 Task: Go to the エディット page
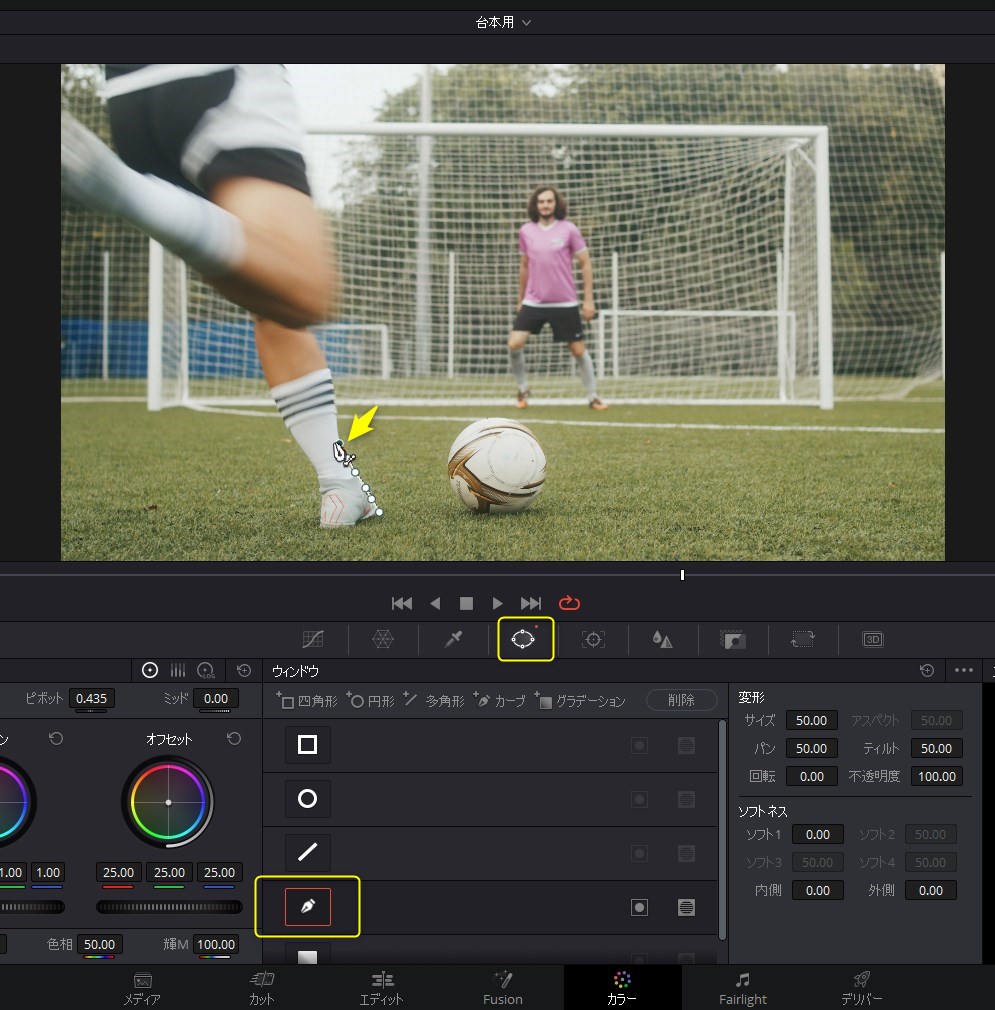(x=381, y=987)
